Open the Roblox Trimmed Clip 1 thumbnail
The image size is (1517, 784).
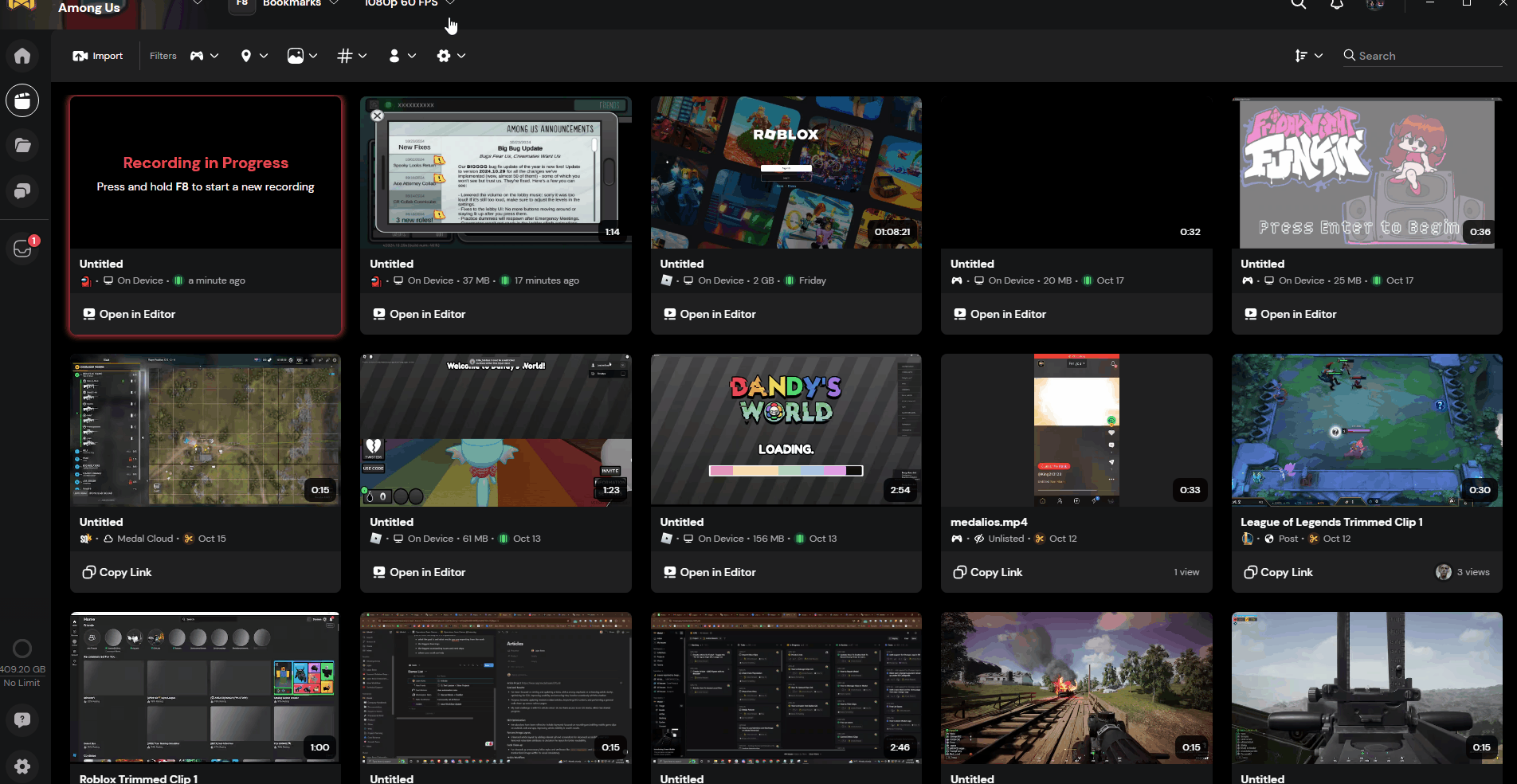click(206, 688)
